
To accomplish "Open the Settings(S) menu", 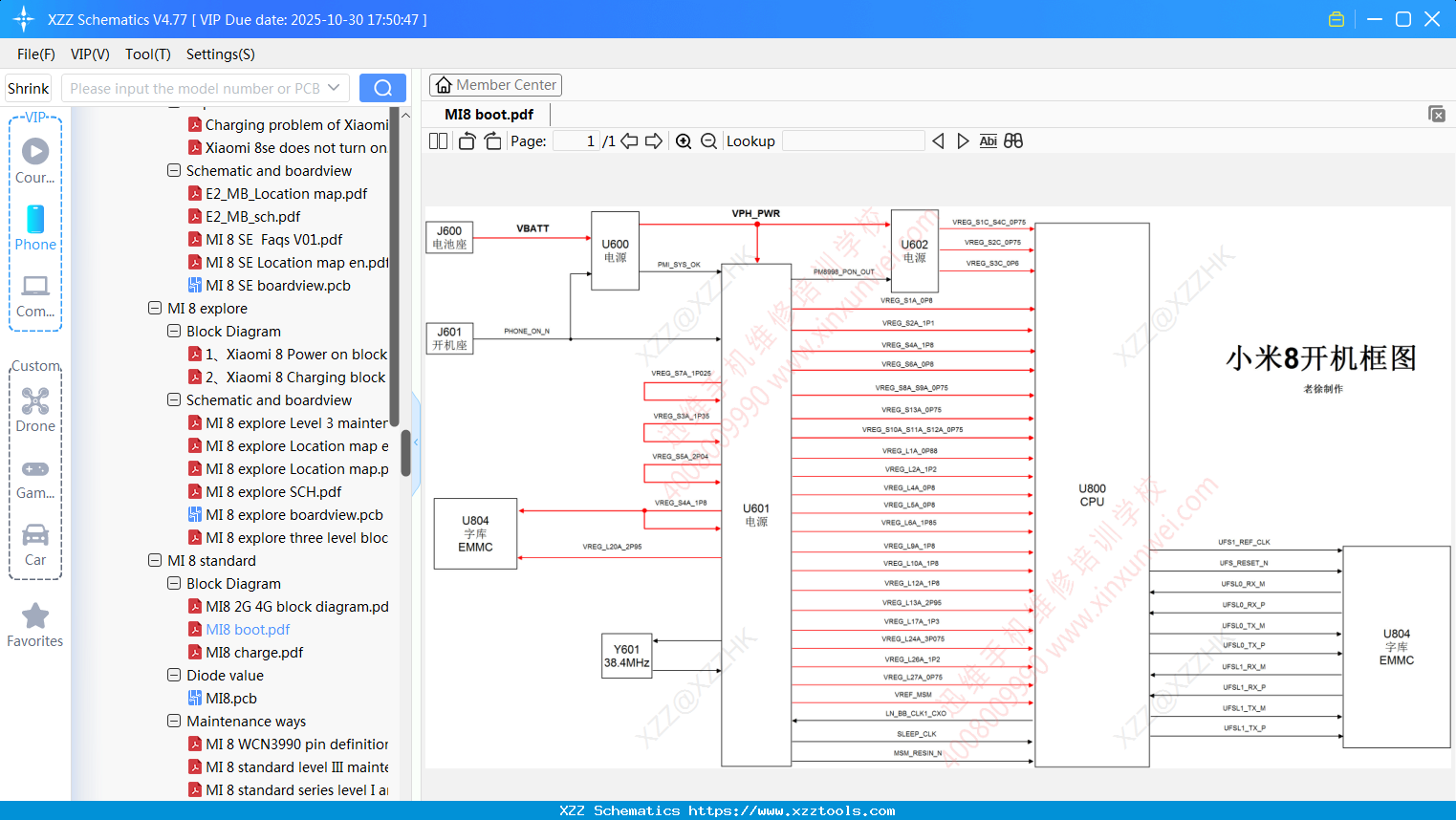I will pyautogui.click(x=221, y=54).
